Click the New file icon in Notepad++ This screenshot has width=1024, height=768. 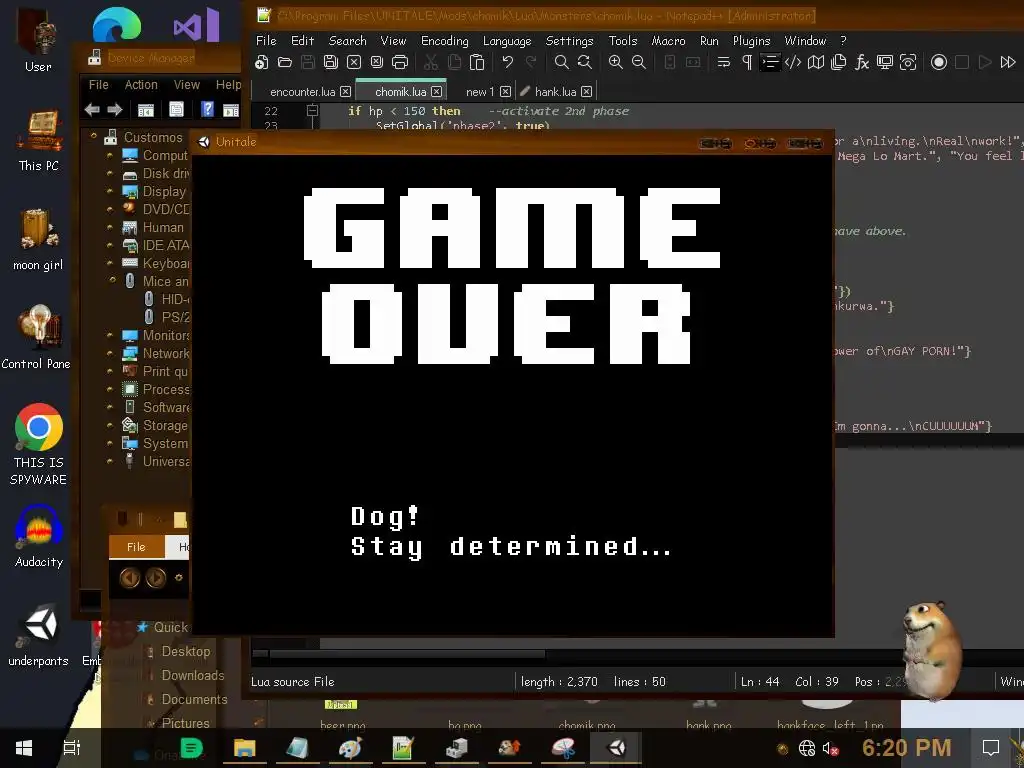pyautogui.click(x=262, y=62)
